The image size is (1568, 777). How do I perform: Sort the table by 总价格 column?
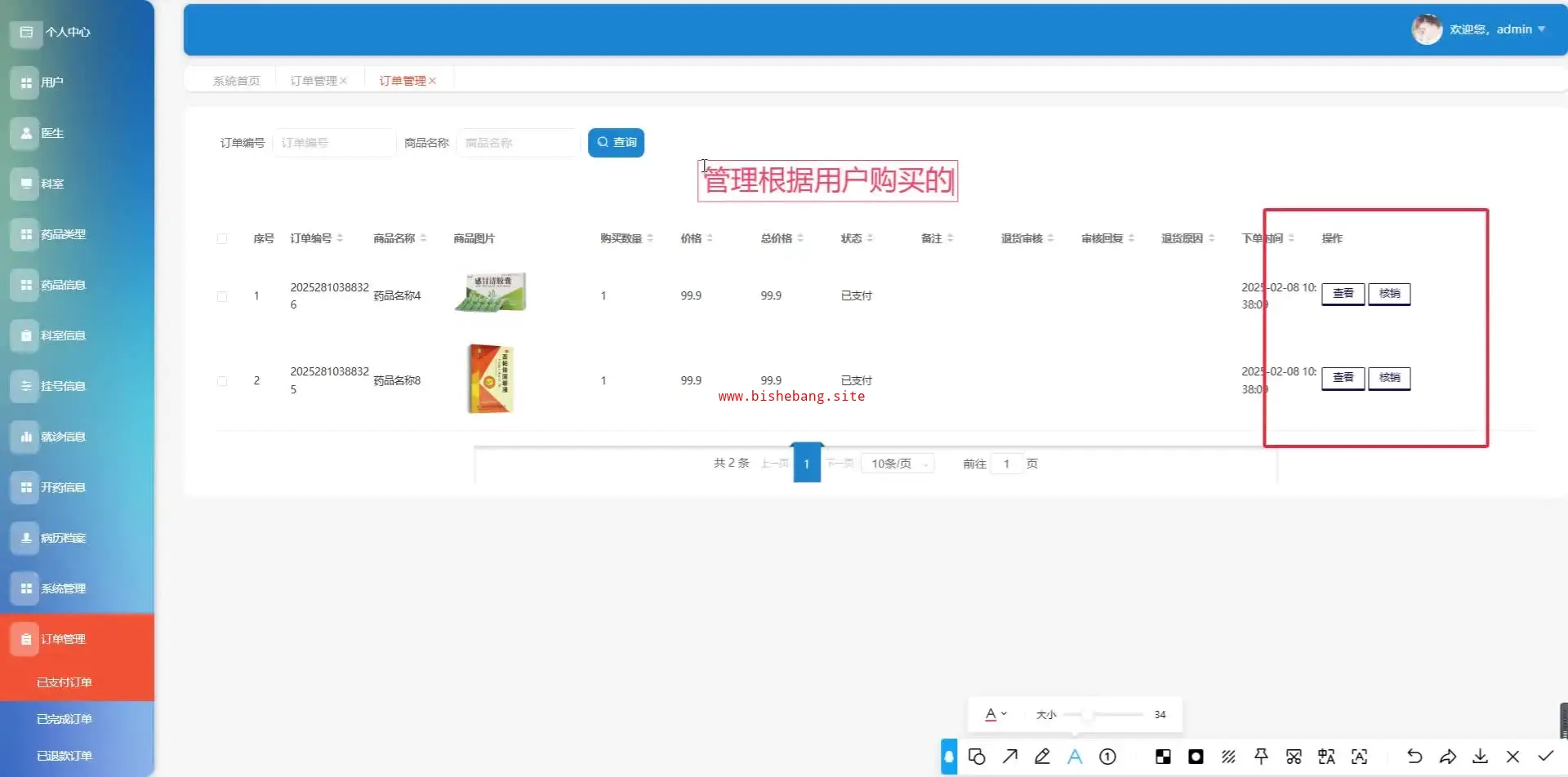click(x=800, y=238)
